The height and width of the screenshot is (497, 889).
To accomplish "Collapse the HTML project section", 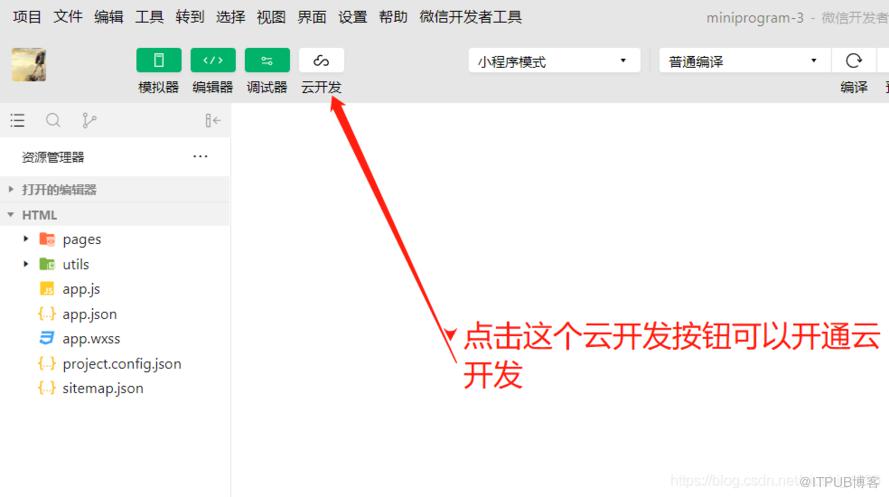I will click(115, 215).
